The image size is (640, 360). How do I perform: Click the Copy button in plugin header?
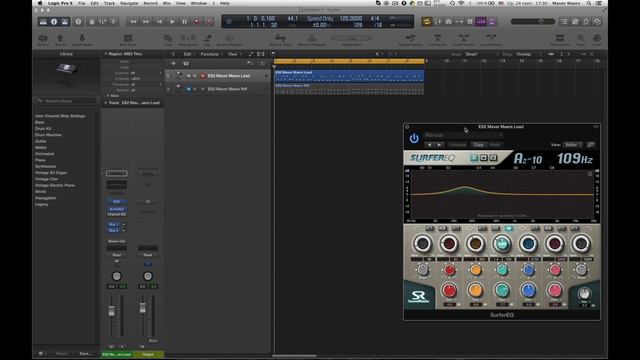point(478,145)
